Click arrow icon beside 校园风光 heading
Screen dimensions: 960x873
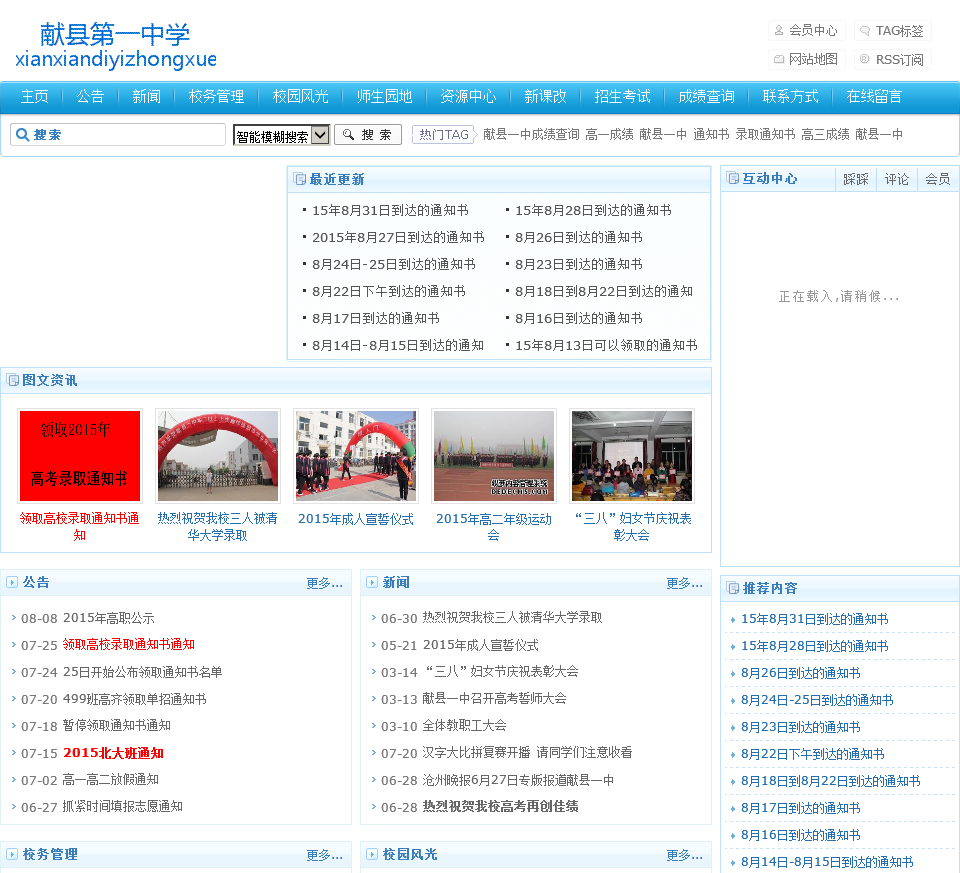click(372, 854)
